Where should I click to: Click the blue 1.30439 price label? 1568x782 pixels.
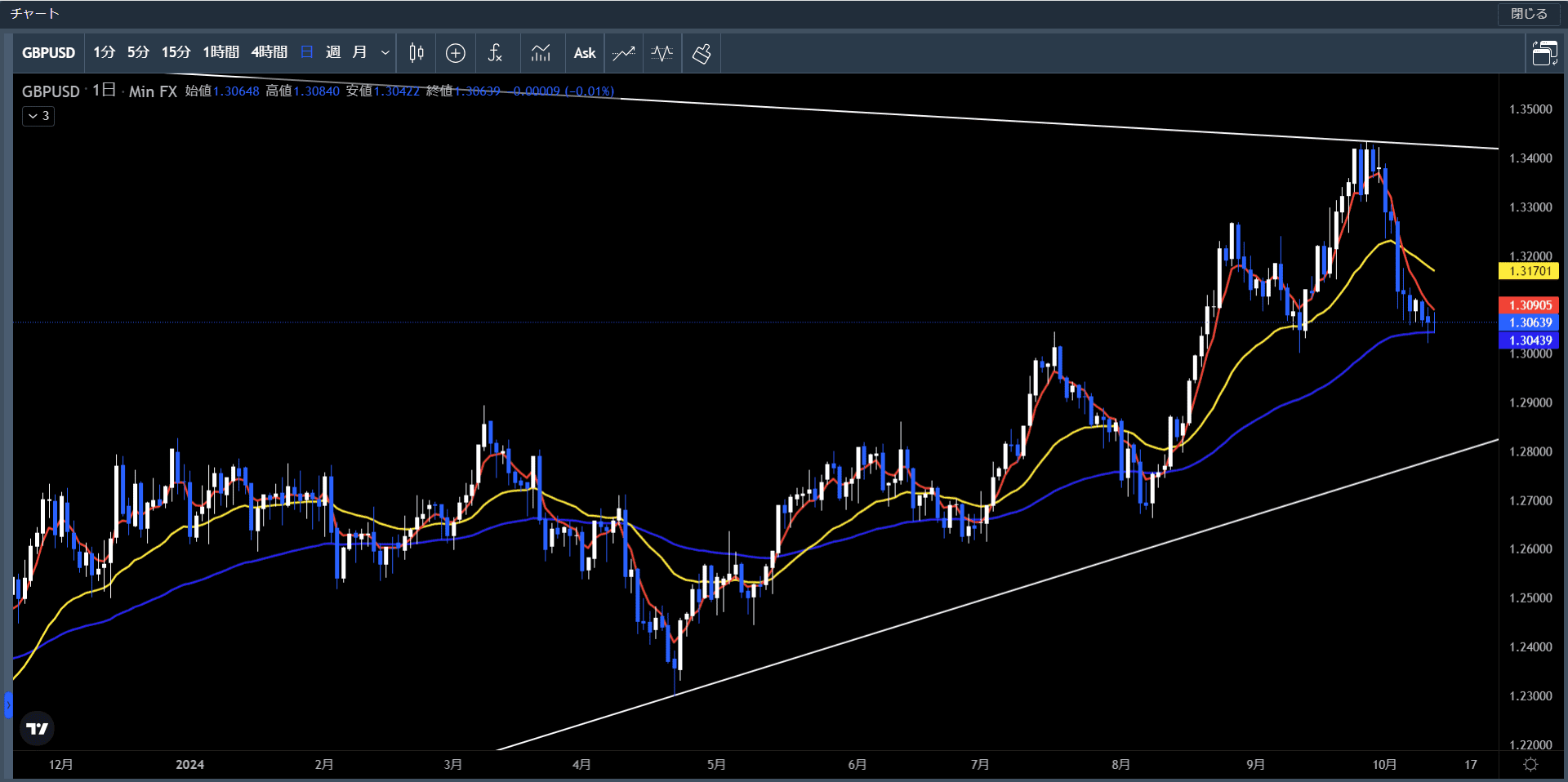pos(1529,340)
